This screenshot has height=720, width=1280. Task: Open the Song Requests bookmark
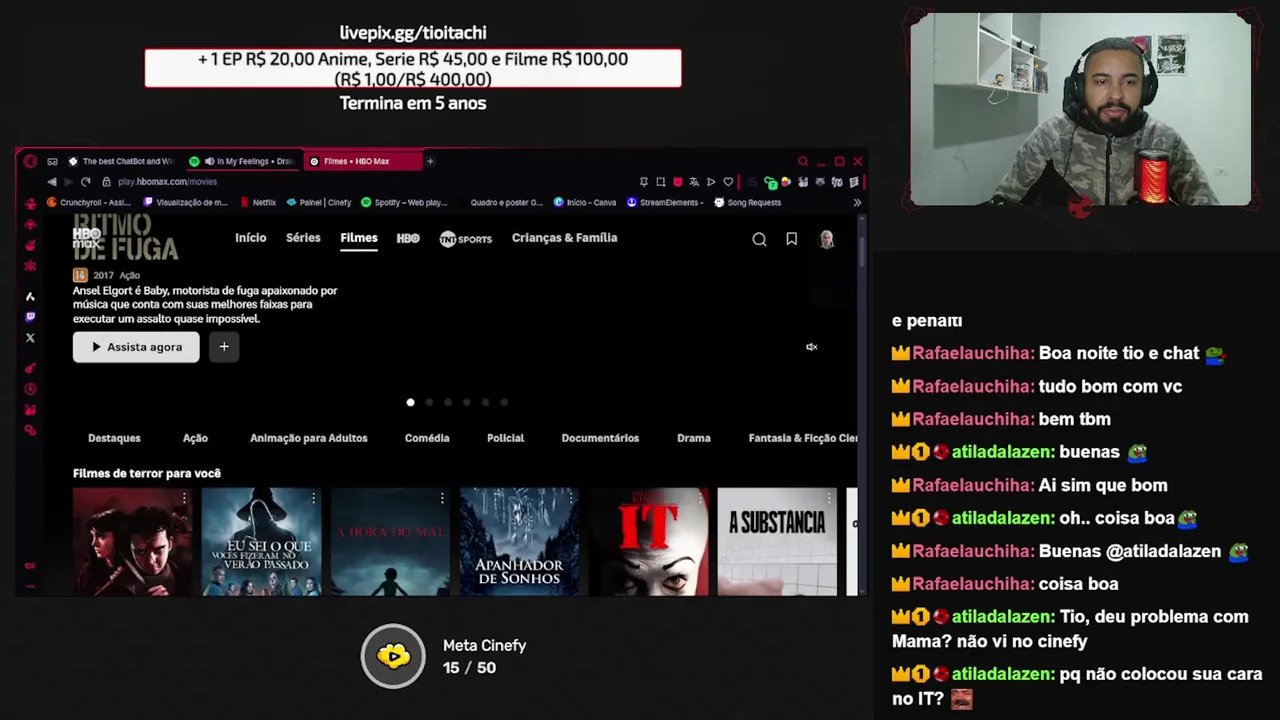coord(747,202)
